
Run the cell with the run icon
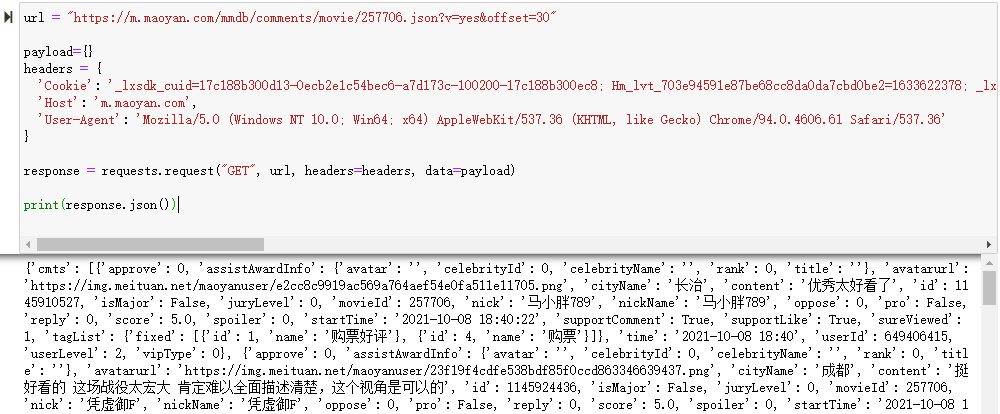[x=8, y=17]
